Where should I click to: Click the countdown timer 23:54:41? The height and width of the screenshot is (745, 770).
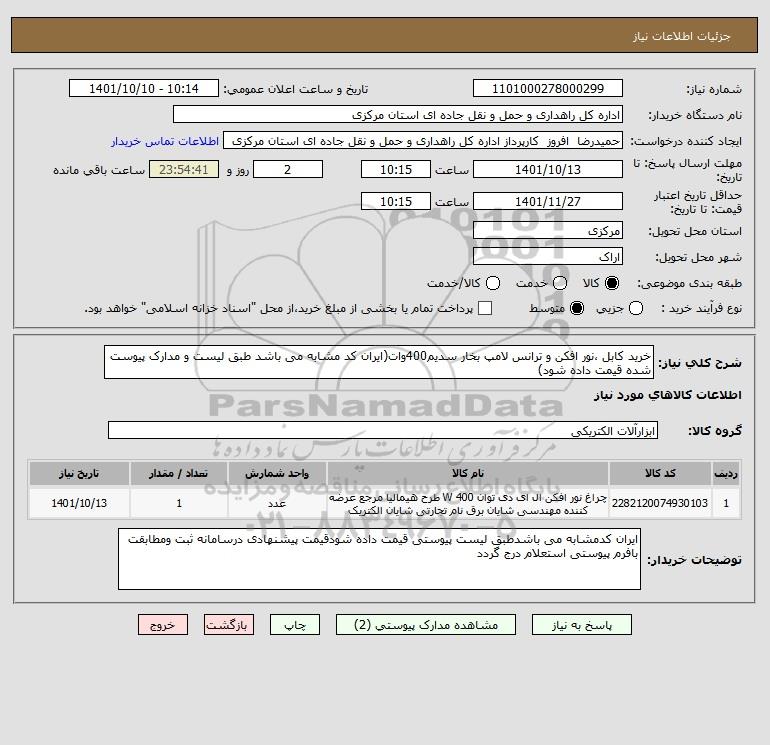click(184, 169)
